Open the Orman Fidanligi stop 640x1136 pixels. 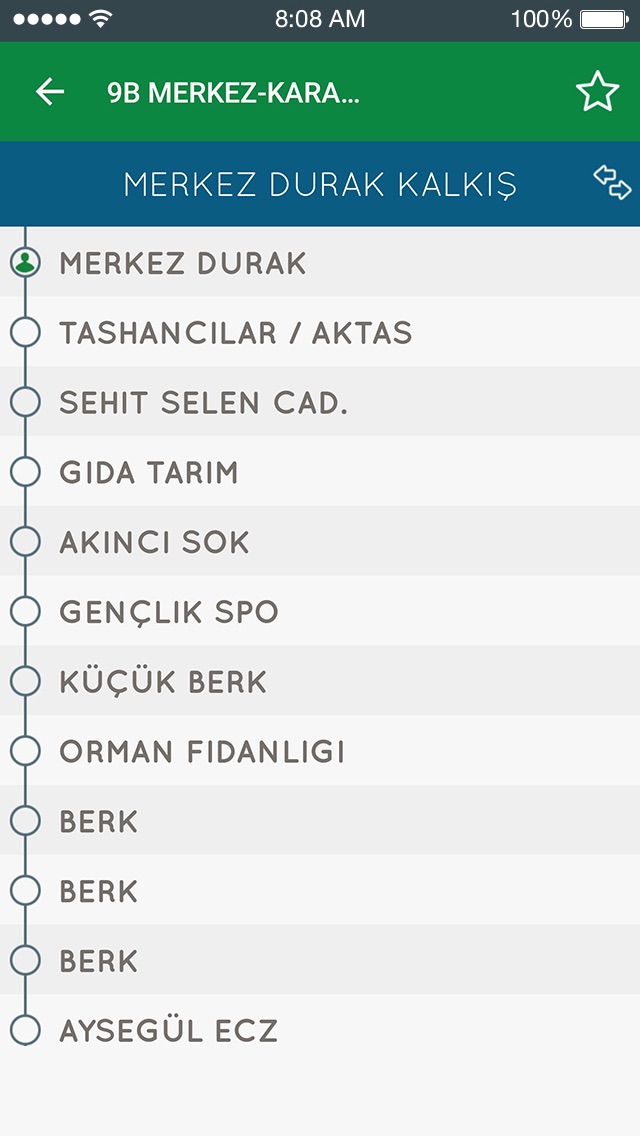(202, 751)
